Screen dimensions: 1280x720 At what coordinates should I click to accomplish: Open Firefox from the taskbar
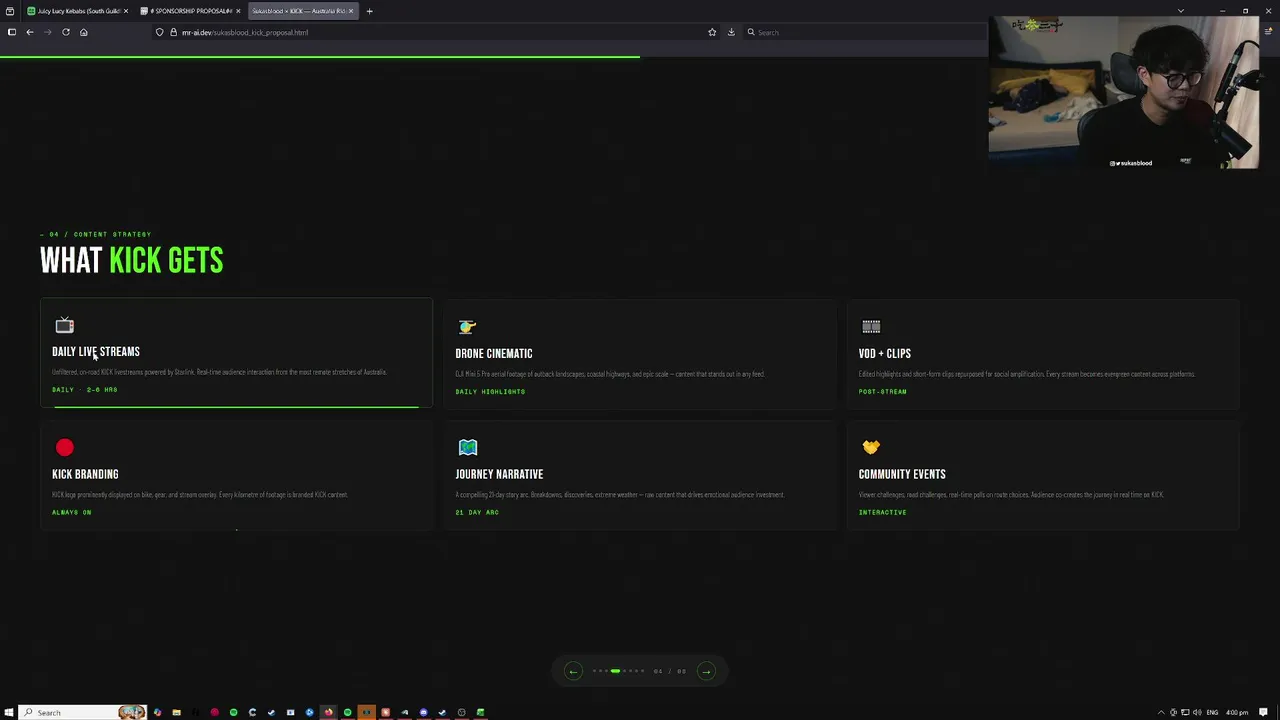(x=328, y=712)
